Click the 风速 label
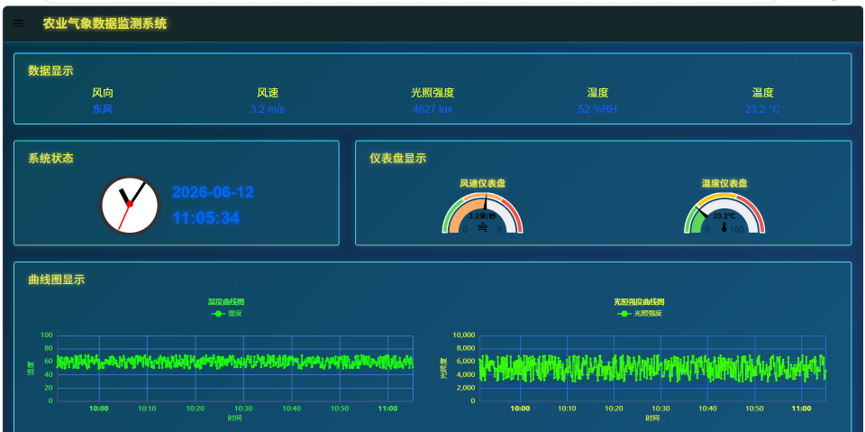Image resolution: width=865 pixels, height=432 pixels. click(268, 93)
